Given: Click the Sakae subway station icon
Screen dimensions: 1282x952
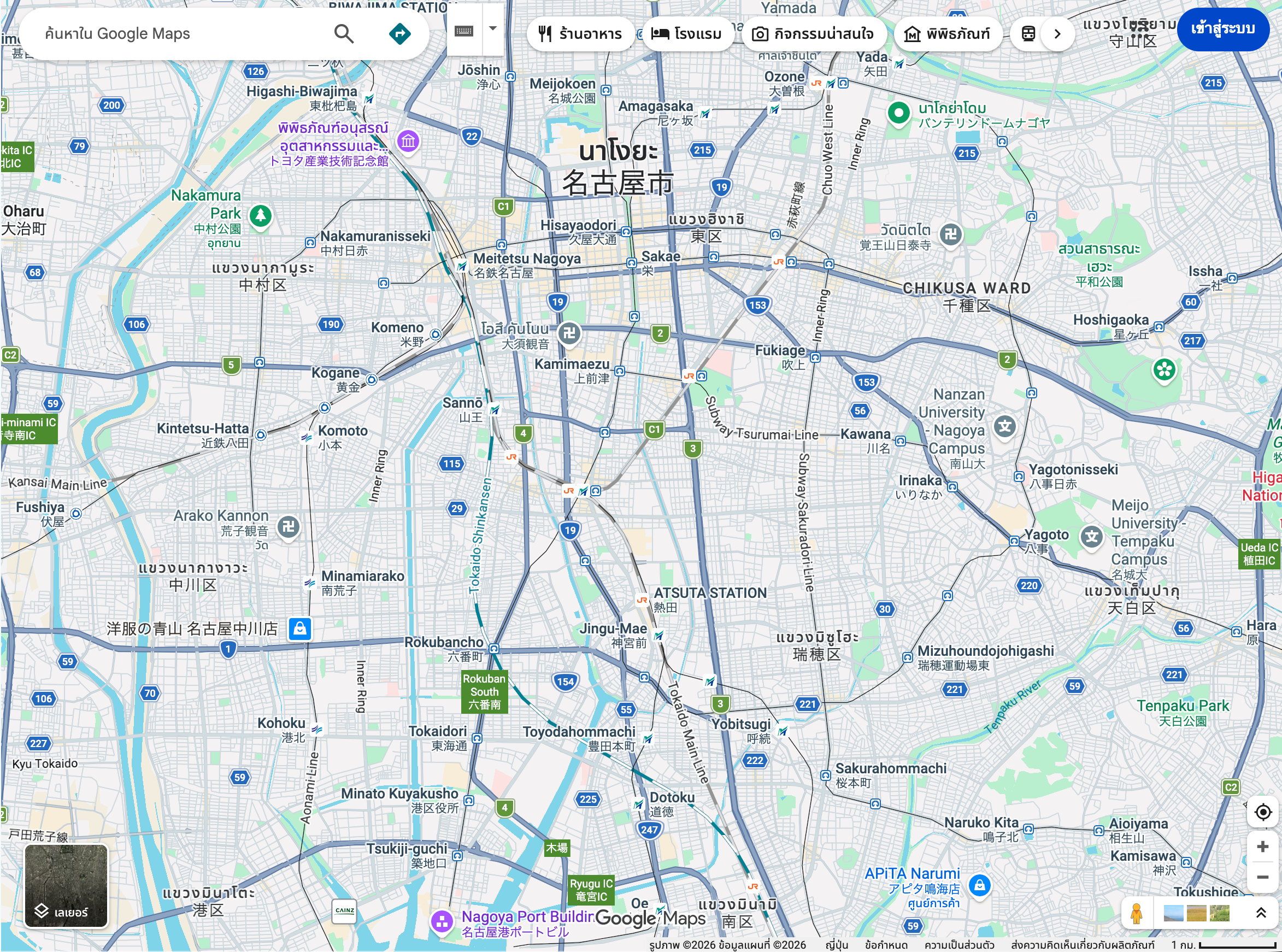Looking at the screenshot, I should click(x=632, y=263).
